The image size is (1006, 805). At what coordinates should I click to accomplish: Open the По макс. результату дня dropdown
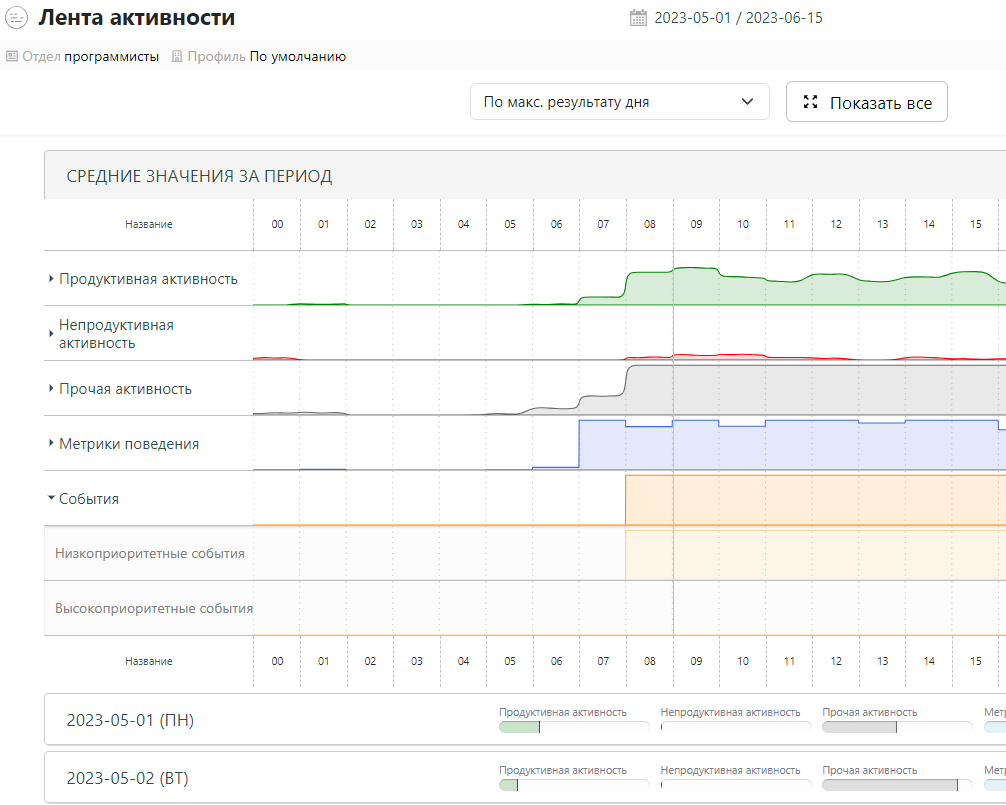[619, 102]
